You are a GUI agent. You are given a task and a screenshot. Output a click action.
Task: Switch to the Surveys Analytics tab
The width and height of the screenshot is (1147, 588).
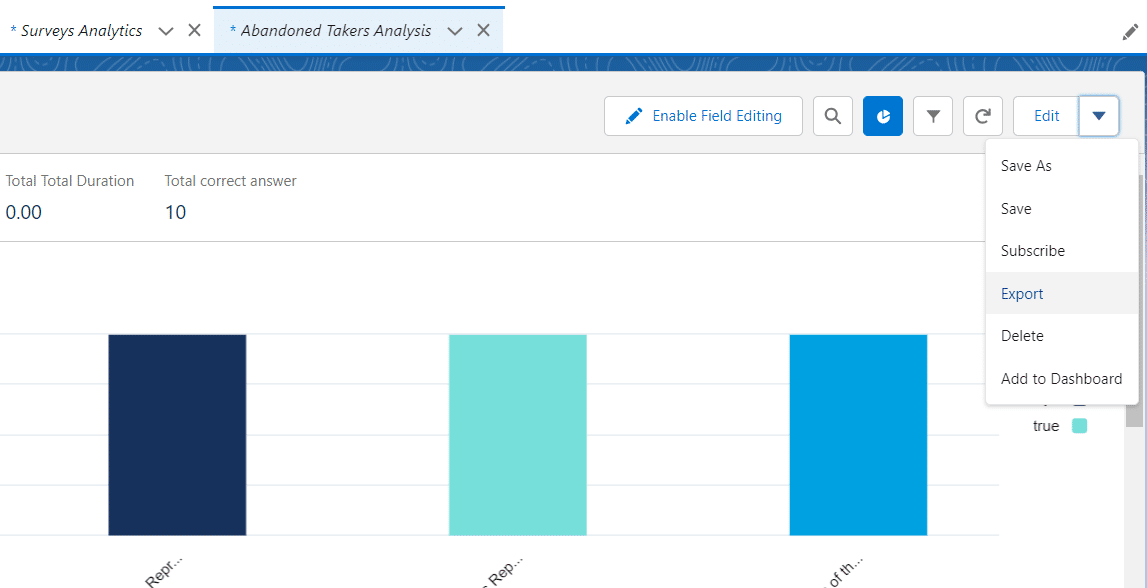[77, 31]
